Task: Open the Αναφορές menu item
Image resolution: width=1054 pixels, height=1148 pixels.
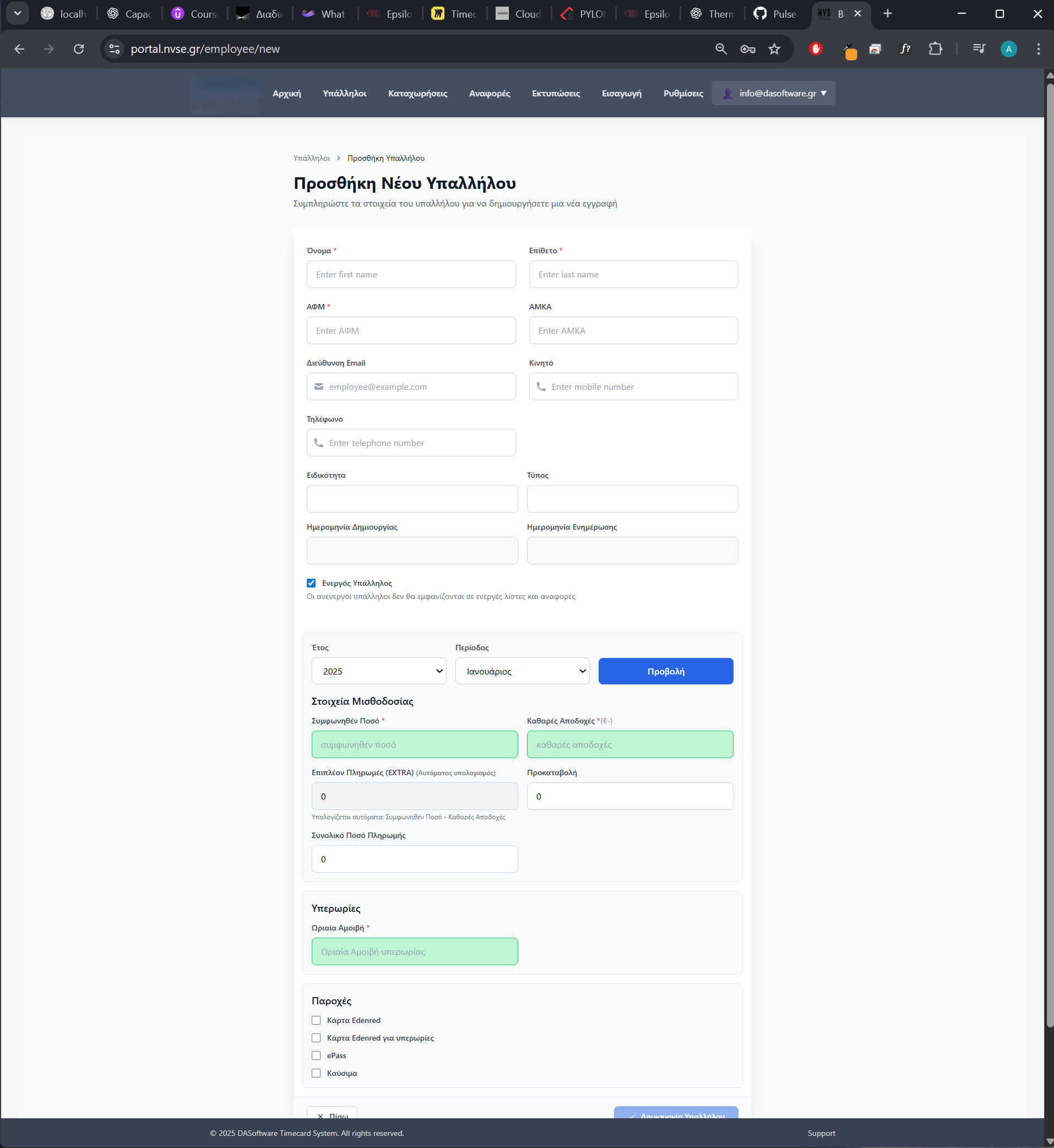Action: point(489,93)
